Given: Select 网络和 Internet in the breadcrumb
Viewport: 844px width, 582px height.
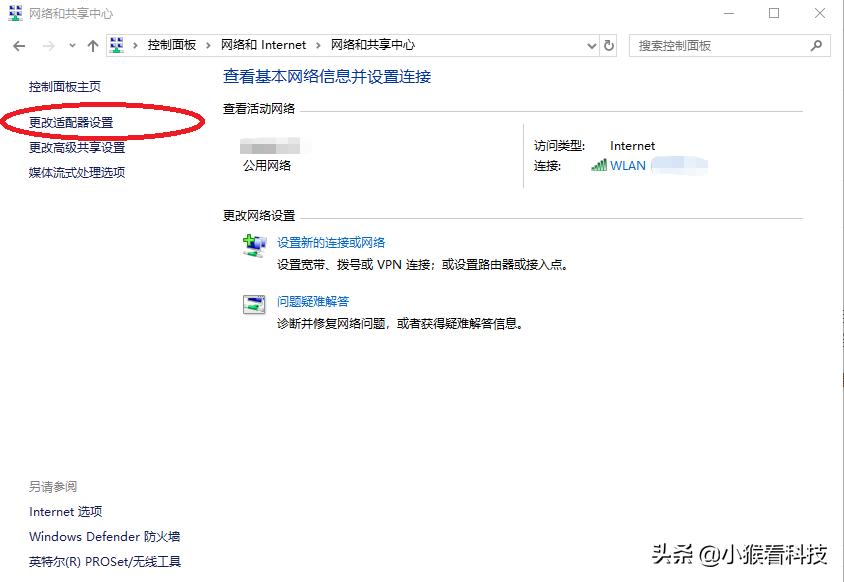Looking at the screenshot, I should coord(264,45).
